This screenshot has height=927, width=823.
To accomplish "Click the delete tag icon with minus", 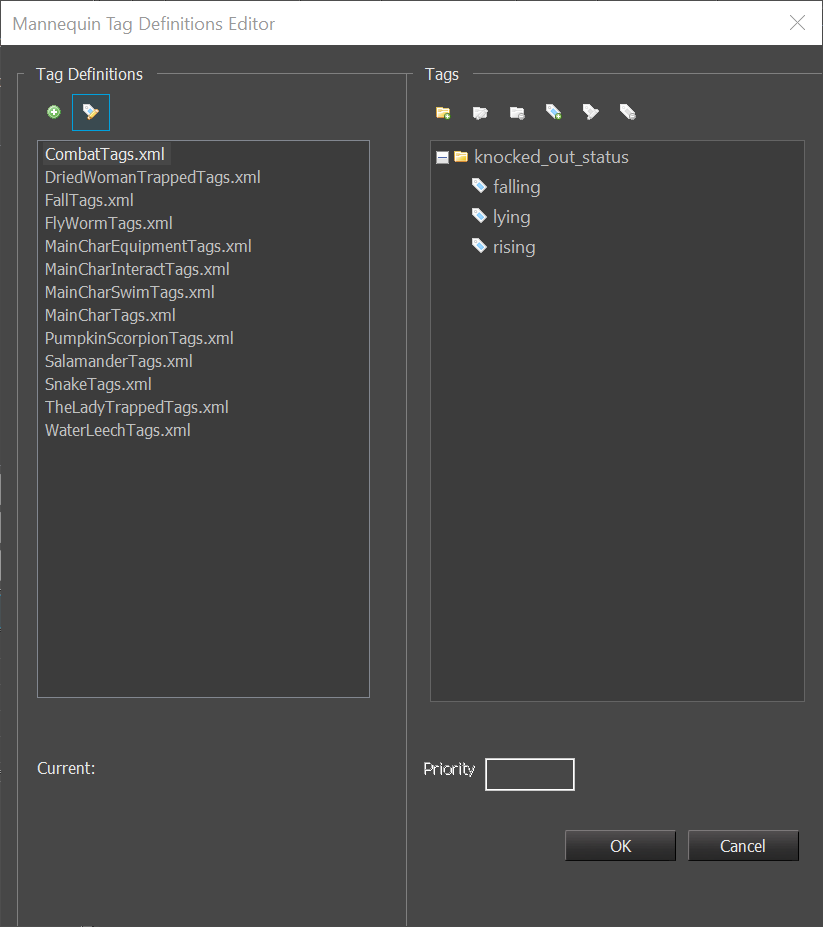I will 627,113.
